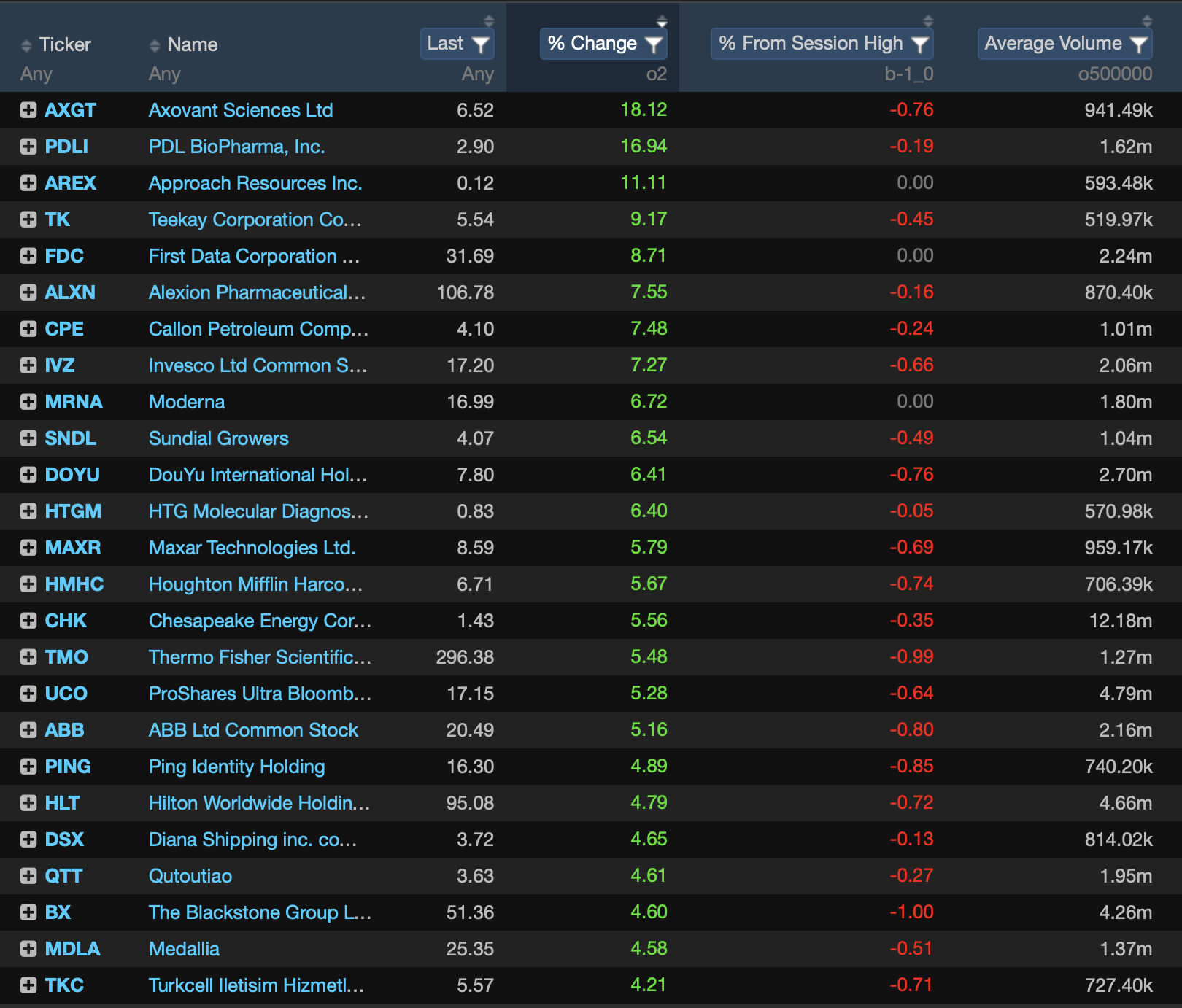Screen dimensions: 1182x1008
Task: Expand the MRNA row plus icon
Action: pyautogui.click(x=28, y=402)
